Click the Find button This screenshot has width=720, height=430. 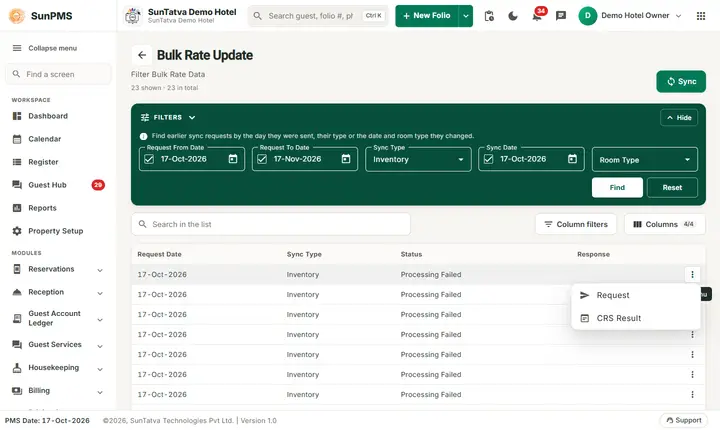tap(617, 187)
